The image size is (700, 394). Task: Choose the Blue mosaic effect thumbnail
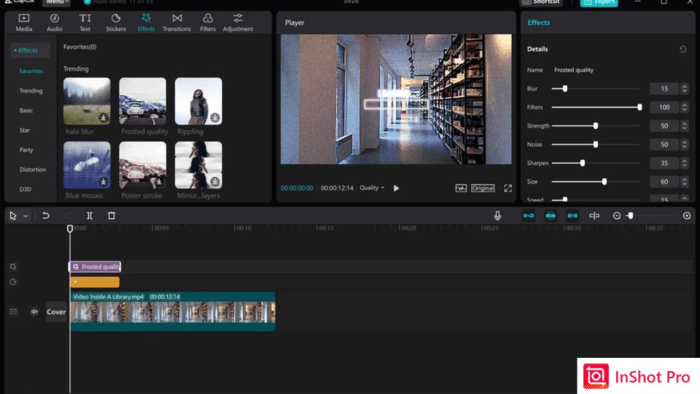click(x=87, y=165)
